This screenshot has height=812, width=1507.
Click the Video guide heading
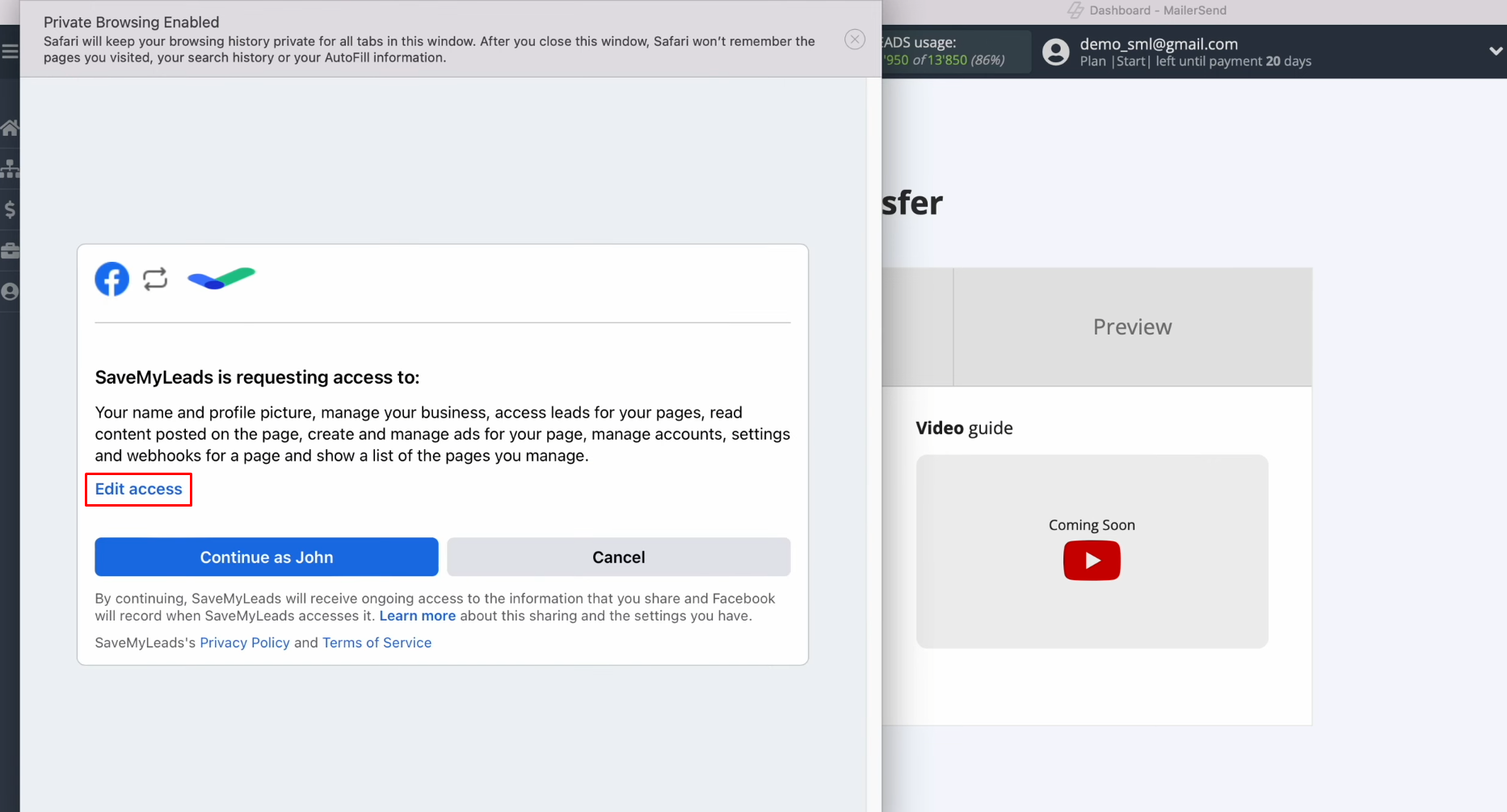point(964,428)
